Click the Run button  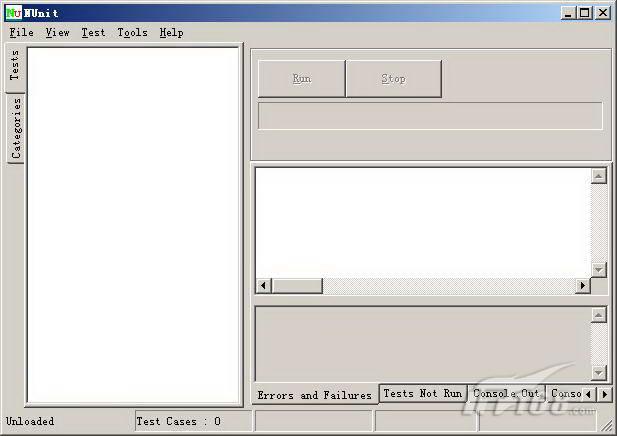point(301,79)
